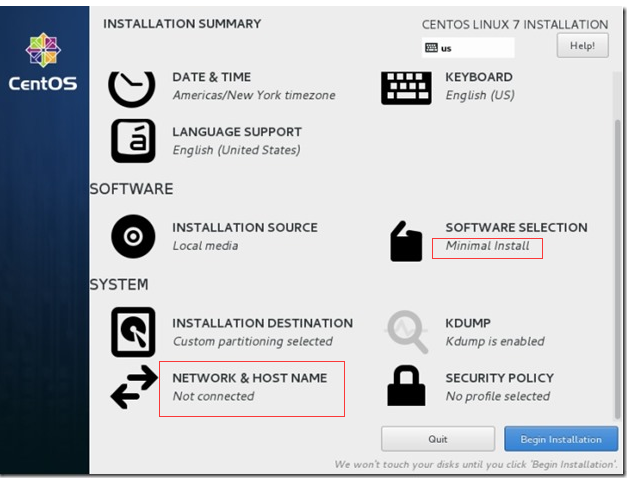
Task: Click the English (US) keyboard text
Action: pyautogui.click(x=480, y=95)
